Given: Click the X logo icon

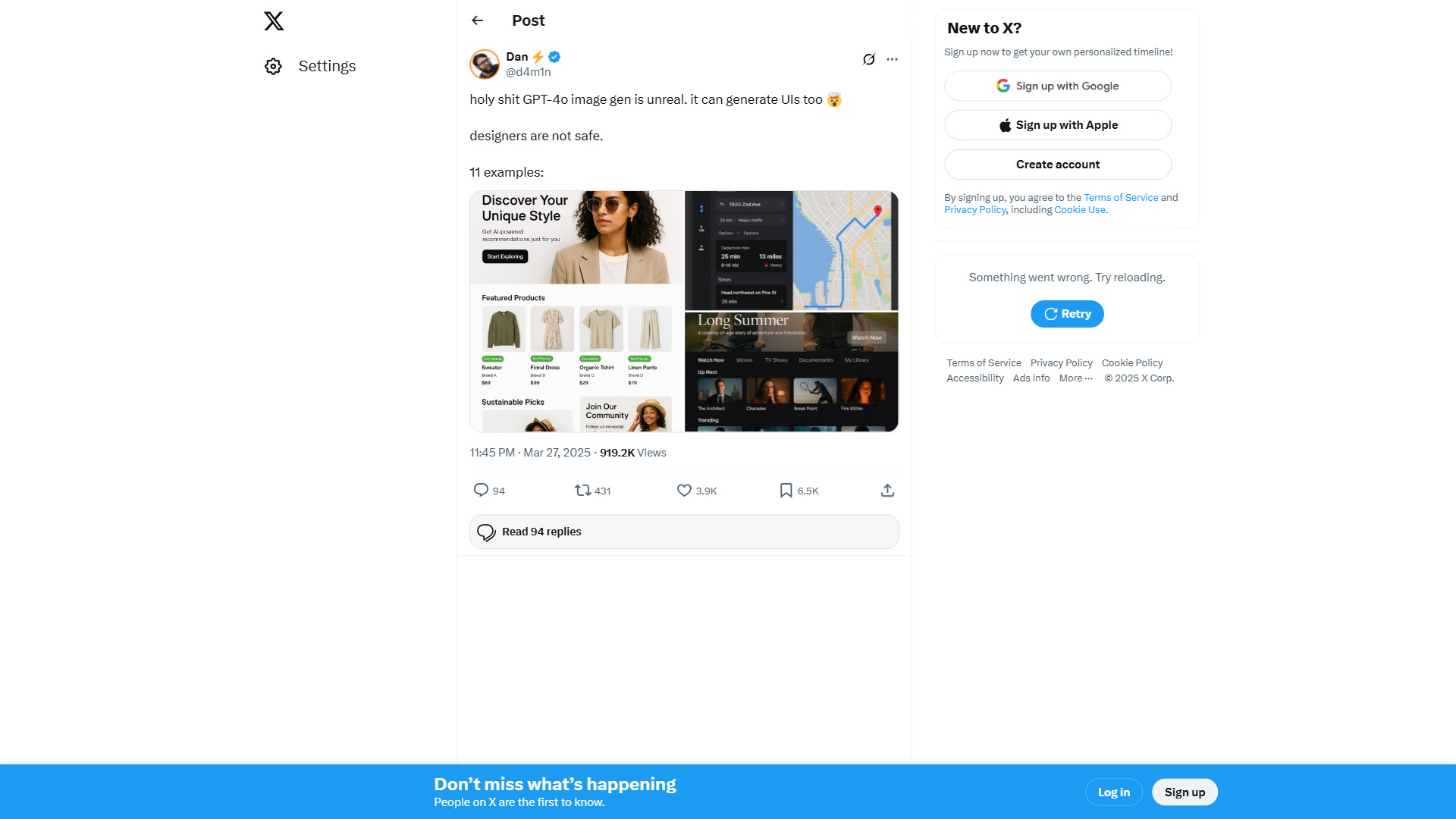Looking at the screenshot, I should (274, 20).
